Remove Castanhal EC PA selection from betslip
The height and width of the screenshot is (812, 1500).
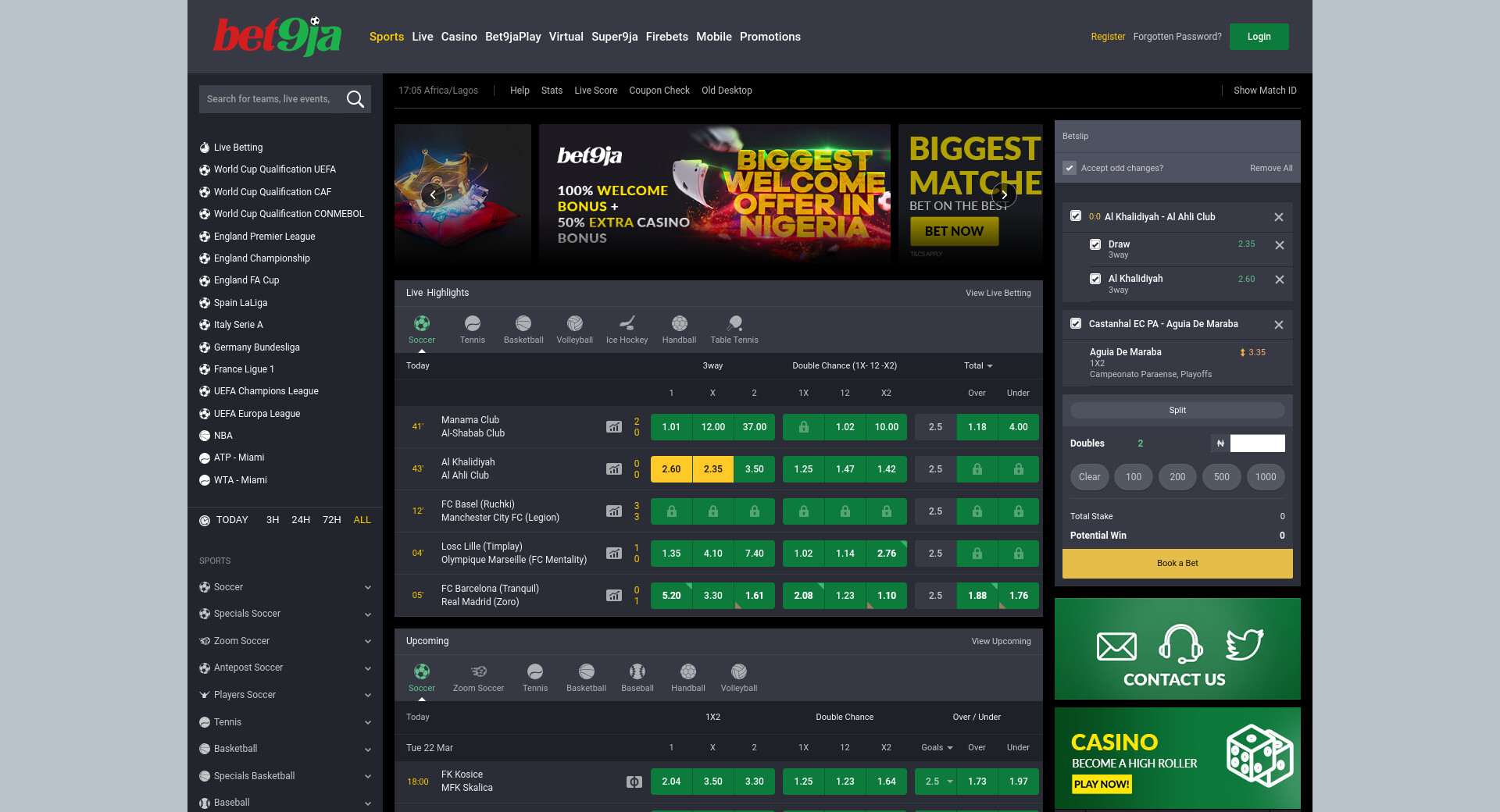coord(1278,325)
